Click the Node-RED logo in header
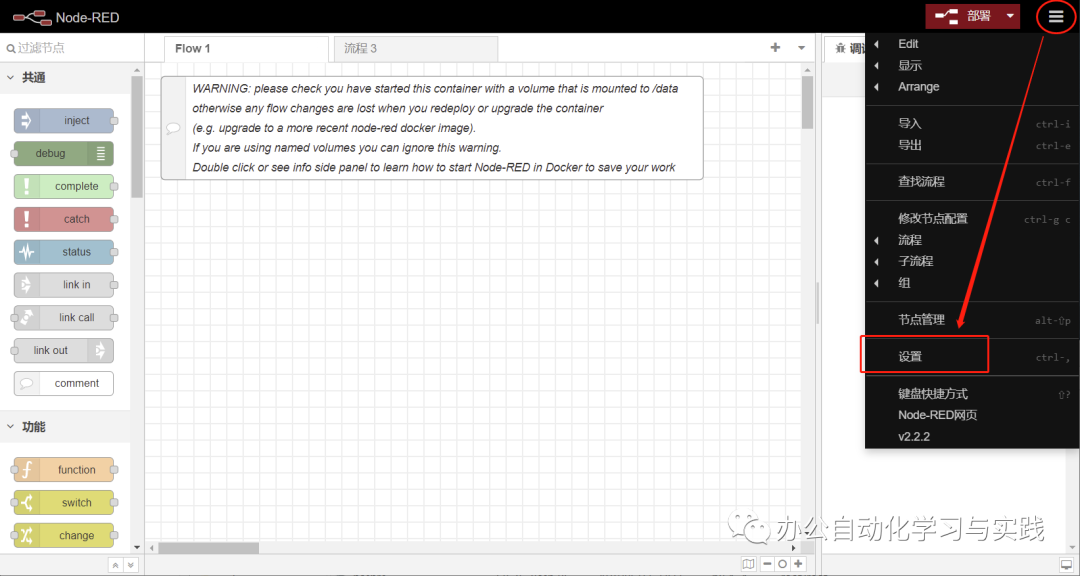The height and width of the screenshot is (576, 1080). click(65, 17)
